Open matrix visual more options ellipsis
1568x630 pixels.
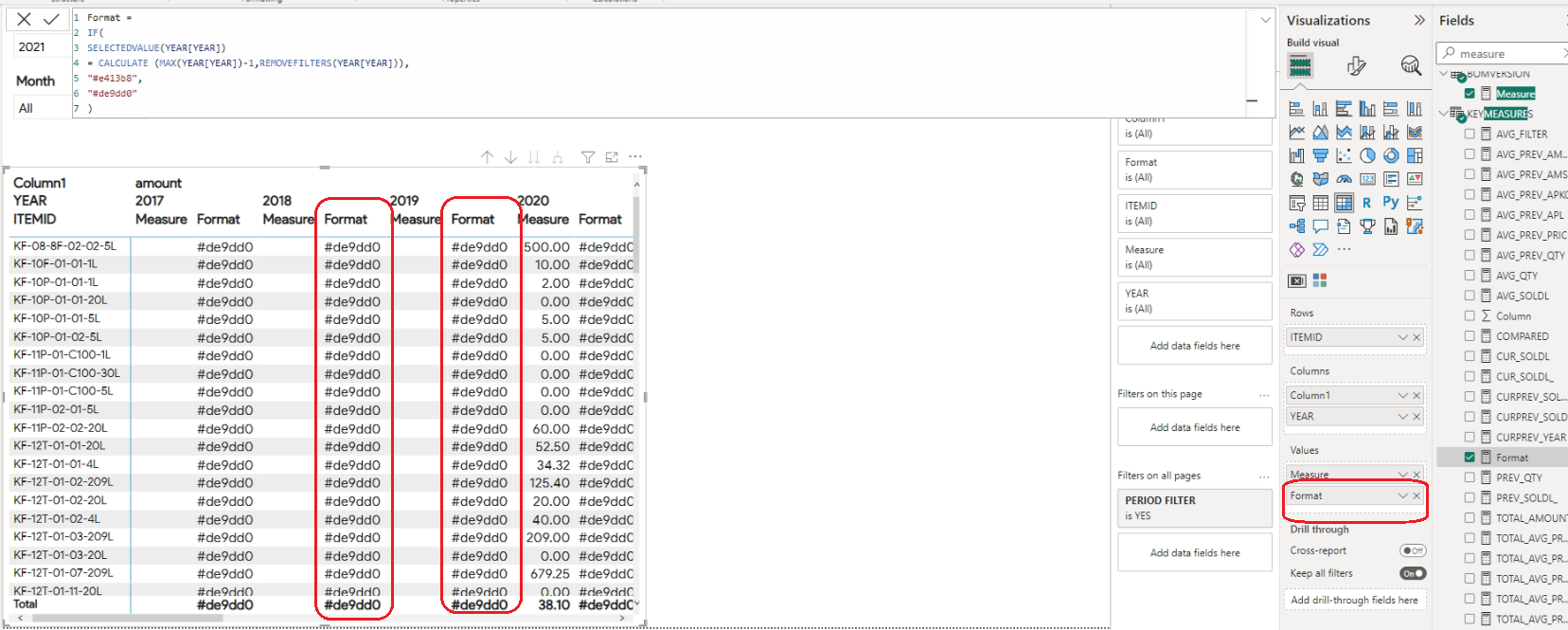click(x=635, y=156)
